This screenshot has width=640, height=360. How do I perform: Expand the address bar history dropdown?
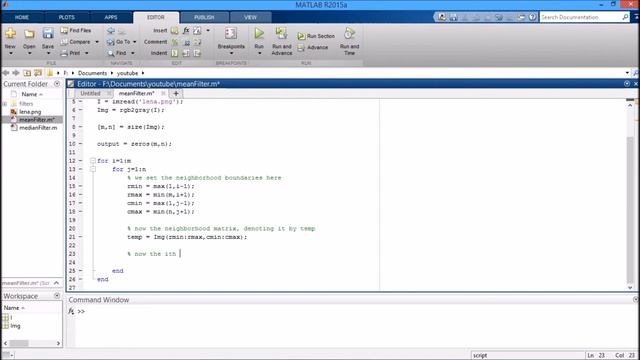pos(627,73)
